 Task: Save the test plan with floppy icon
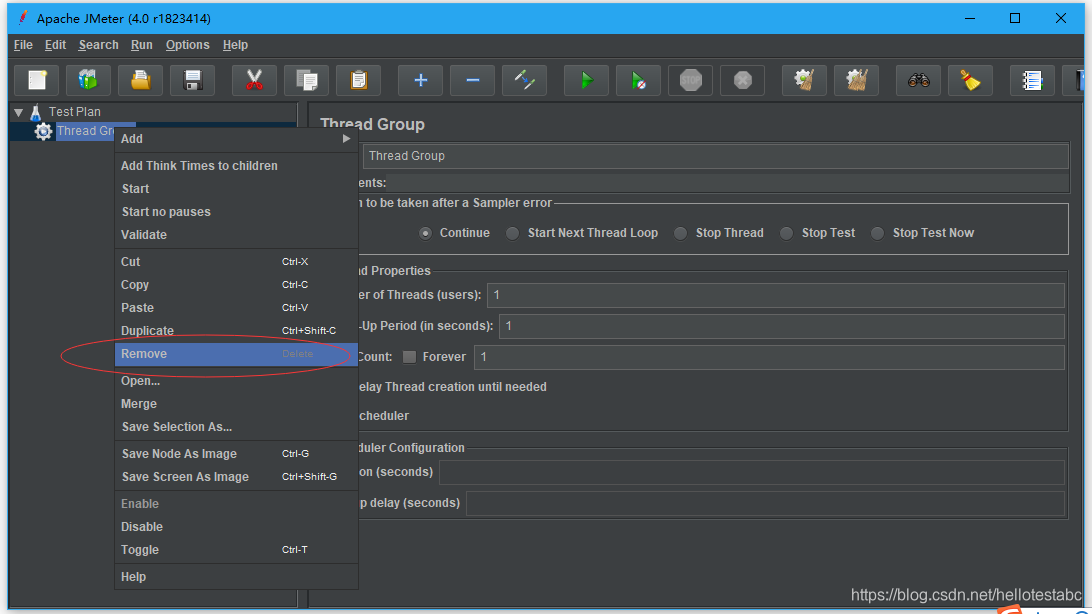click(x=192, y=81)
